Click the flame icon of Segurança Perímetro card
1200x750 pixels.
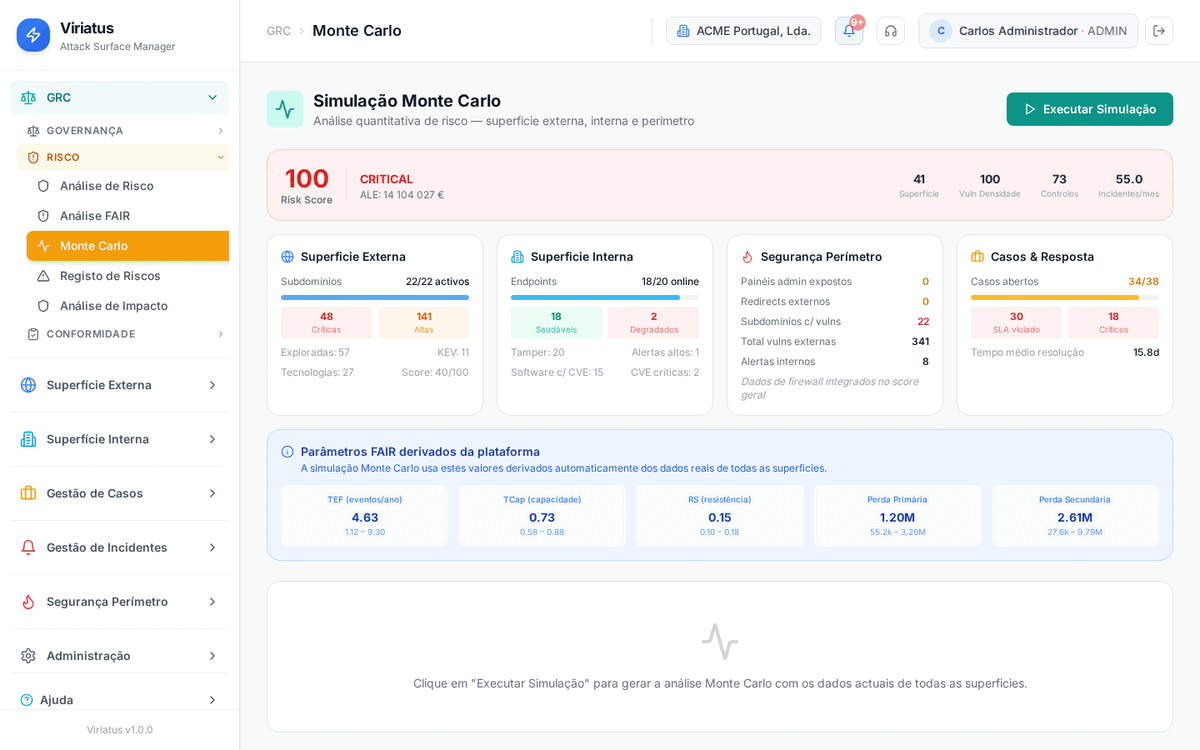click(x=748, y=257)
